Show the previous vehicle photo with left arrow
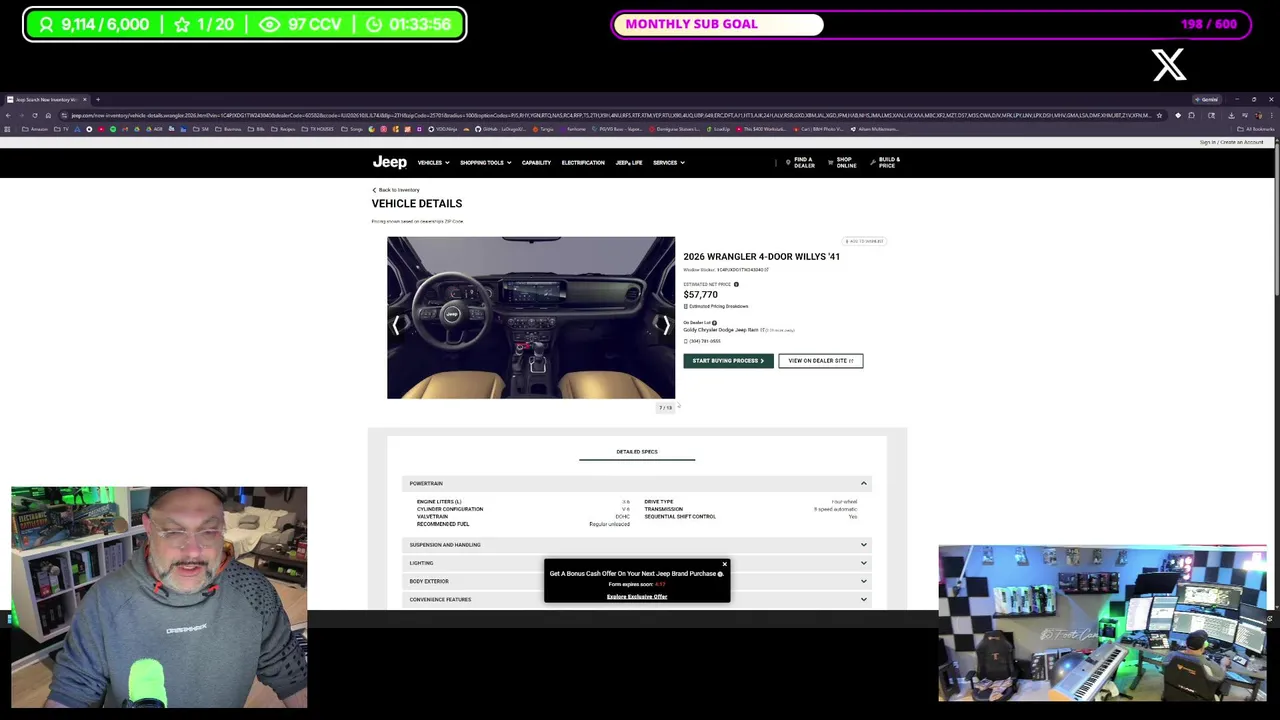This screenshot has width=1280, height=720. [396, 325]
